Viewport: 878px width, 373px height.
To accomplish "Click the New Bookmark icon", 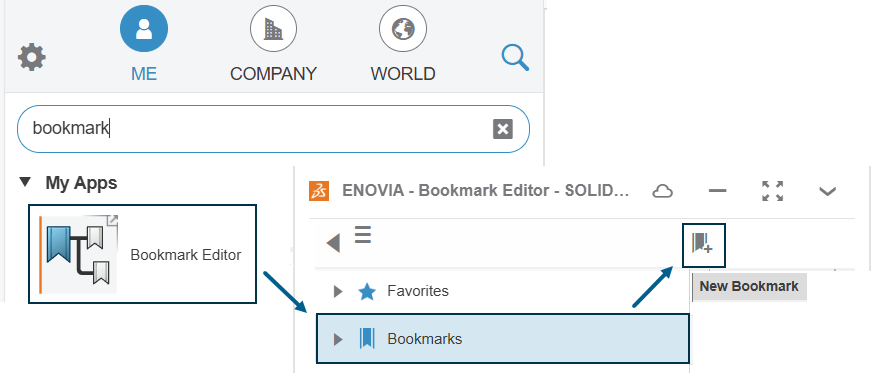I will pyautogui.click(x=703, y=245).
